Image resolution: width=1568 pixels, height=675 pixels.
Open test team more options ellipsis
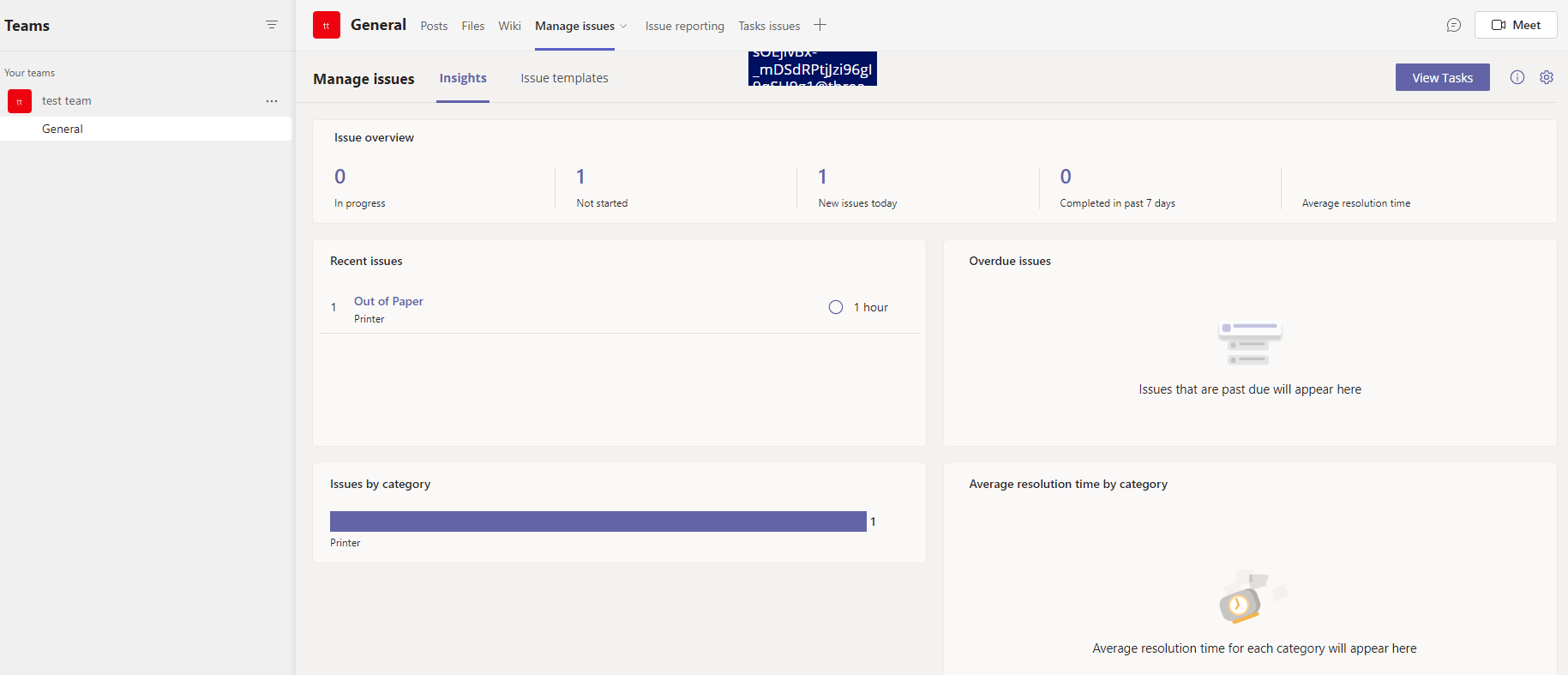(x=272, y=101)
